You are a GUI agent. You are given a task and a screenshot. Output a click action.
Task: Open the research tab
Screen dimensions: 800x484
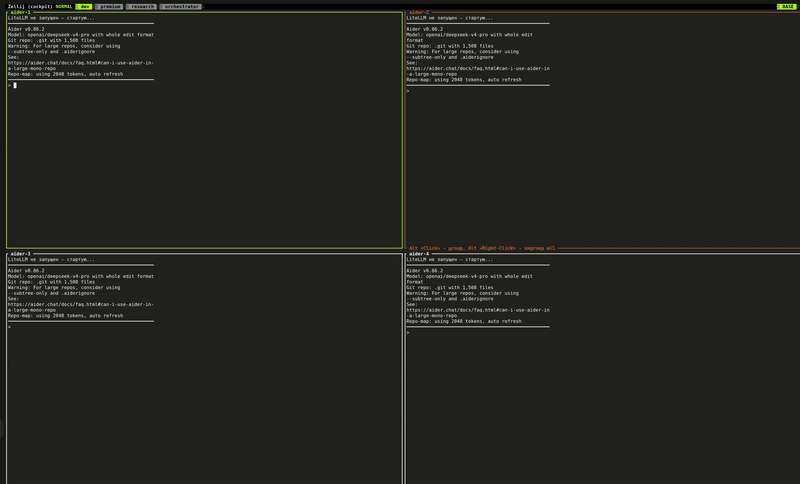141,7
